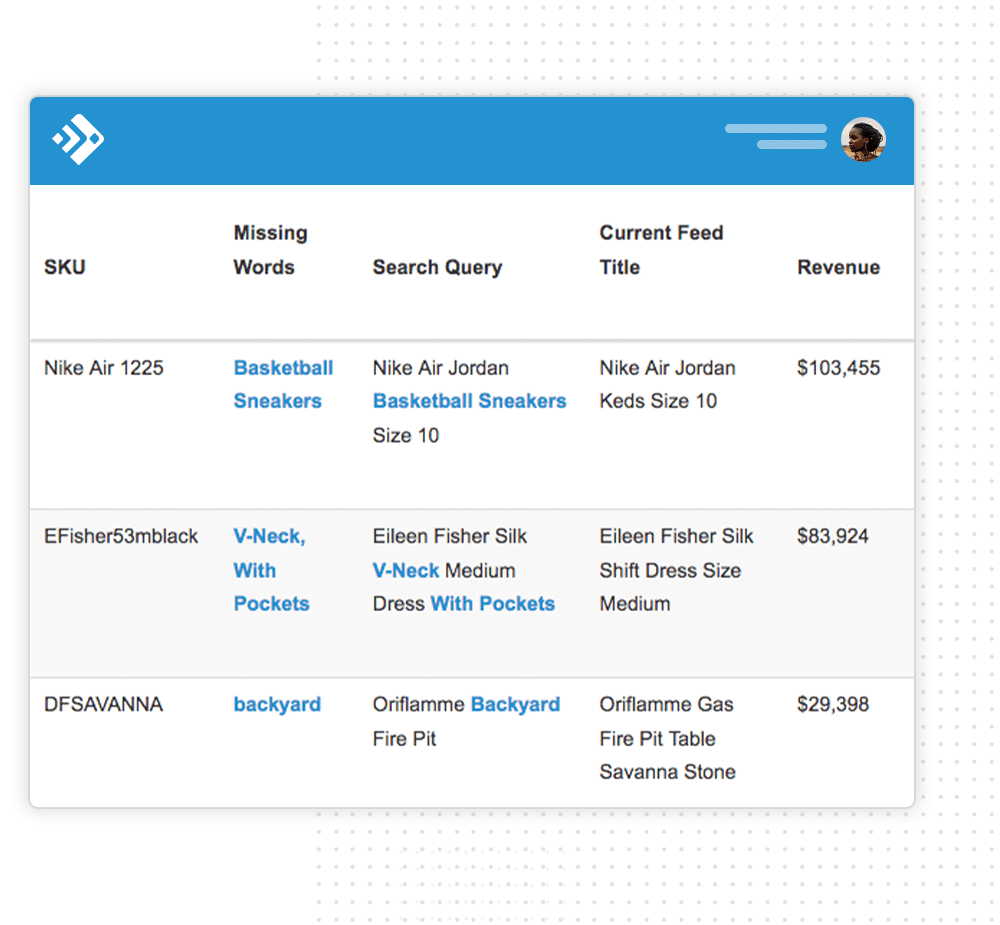
Task: Click the Eileen Fisher Silk V-Neck search query
Action: point(464,570)
